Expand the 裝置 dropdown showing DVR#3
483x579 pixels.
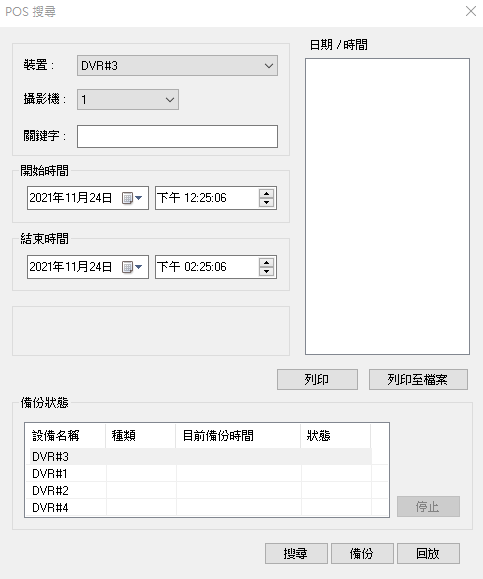point(177,66)
